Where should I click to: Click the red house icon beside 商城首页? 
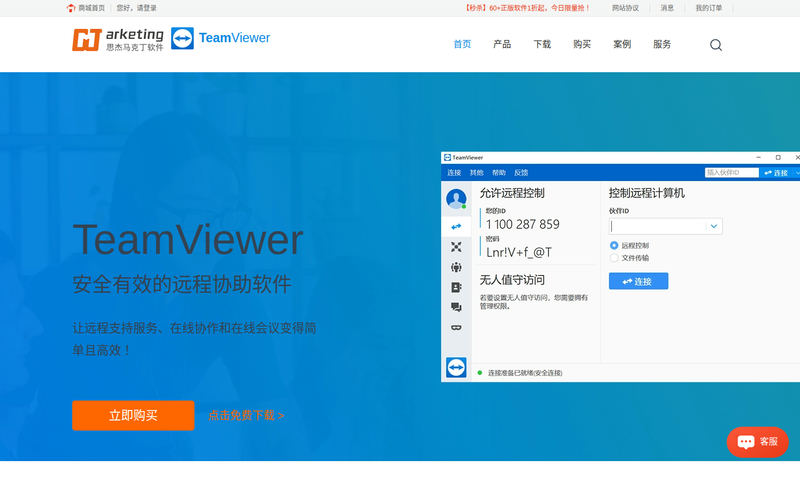point(71,8)
